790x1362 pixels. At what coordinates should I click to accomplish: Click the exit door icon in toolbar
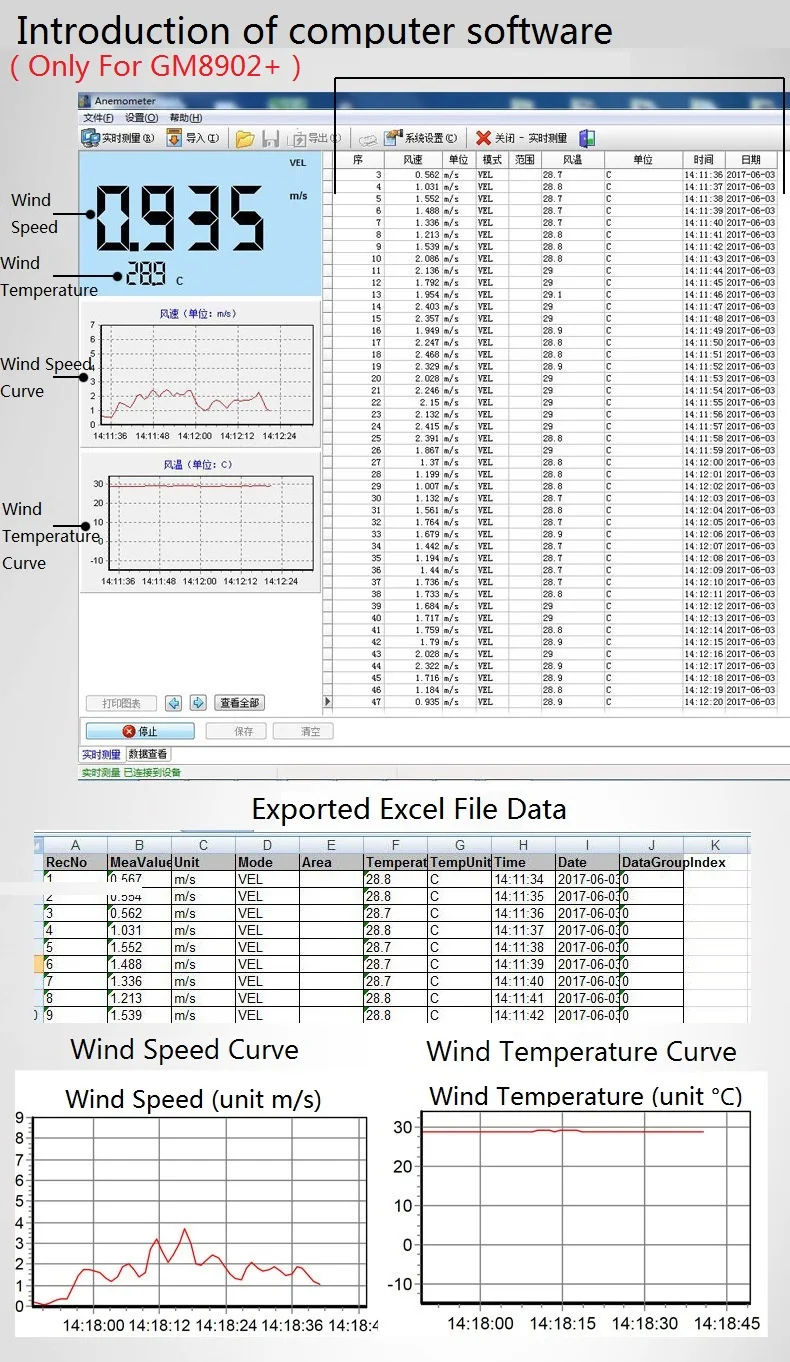point(588,138)
